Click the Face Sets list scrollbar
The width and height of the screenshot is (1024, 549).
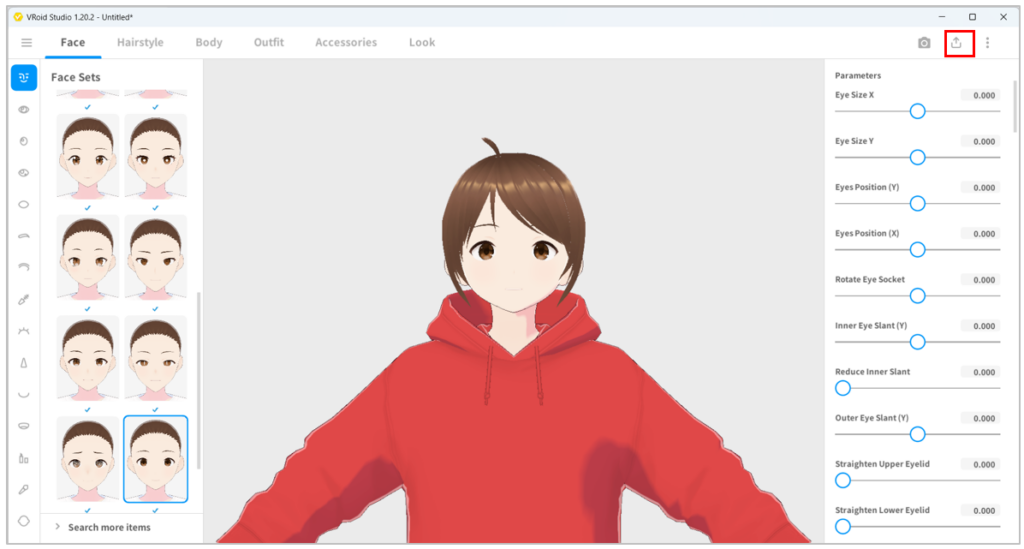198,380
